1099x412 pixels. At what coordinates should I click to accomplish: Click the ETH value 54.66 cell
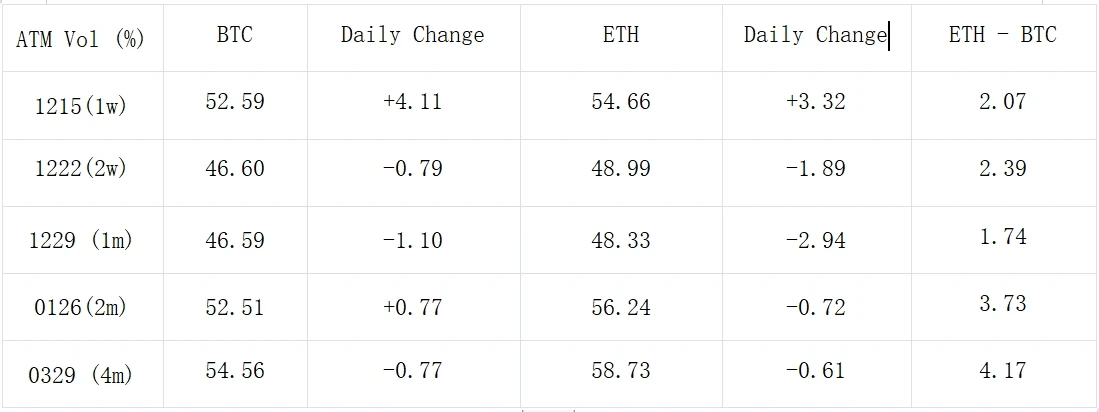[621, 101]
